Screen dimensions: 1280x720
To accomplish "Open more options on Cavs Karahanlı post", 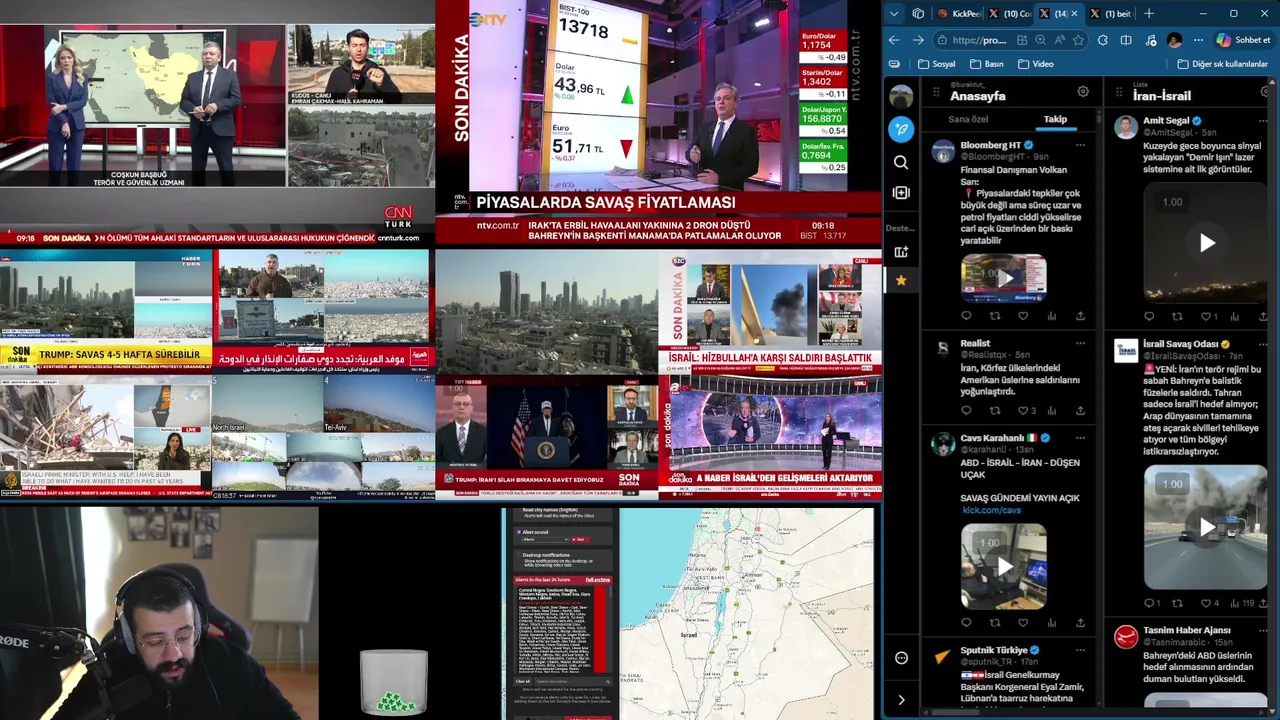I will [1080, 438].
